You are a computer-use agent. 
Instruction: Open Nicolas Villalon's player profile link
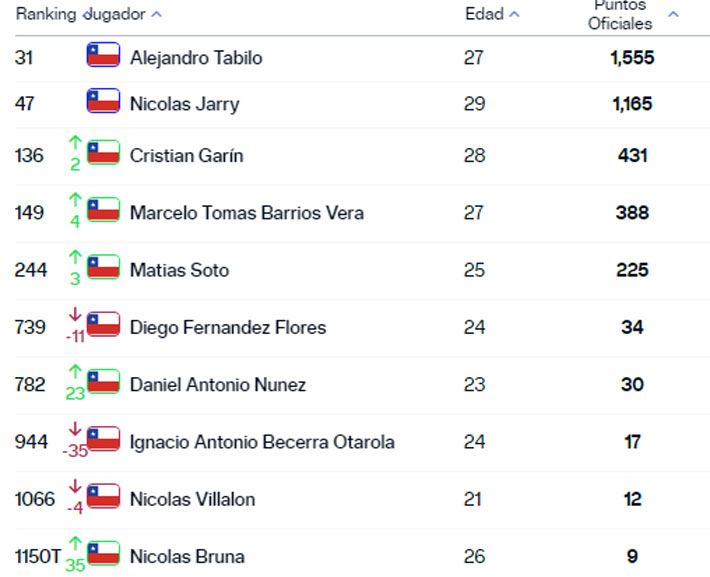click(192, 500)
